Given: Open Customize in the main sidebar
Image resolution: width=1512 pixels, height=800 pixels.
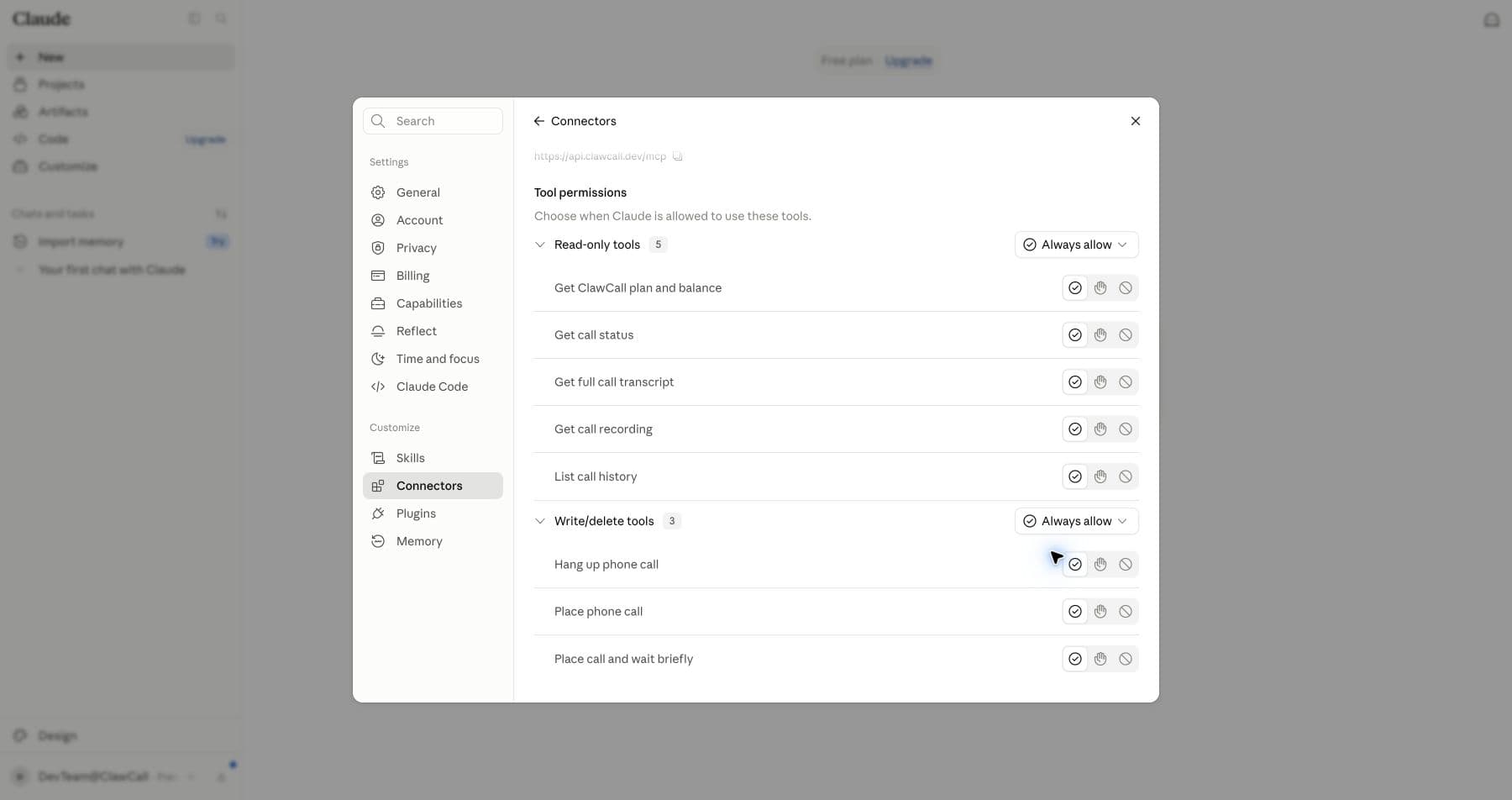Looking at the screenshot, I should [x=121, y=166].
